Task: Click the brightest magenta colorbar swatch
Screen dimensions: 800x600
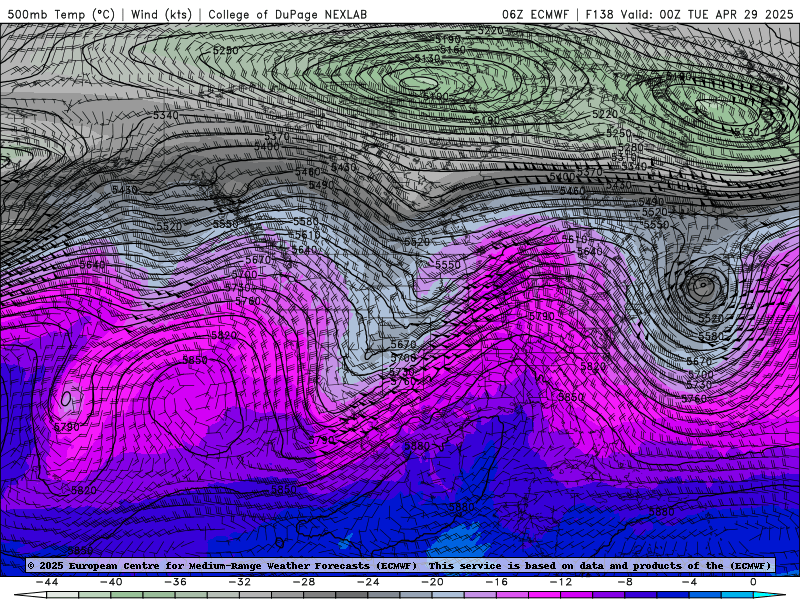Action: coord(545,596)
